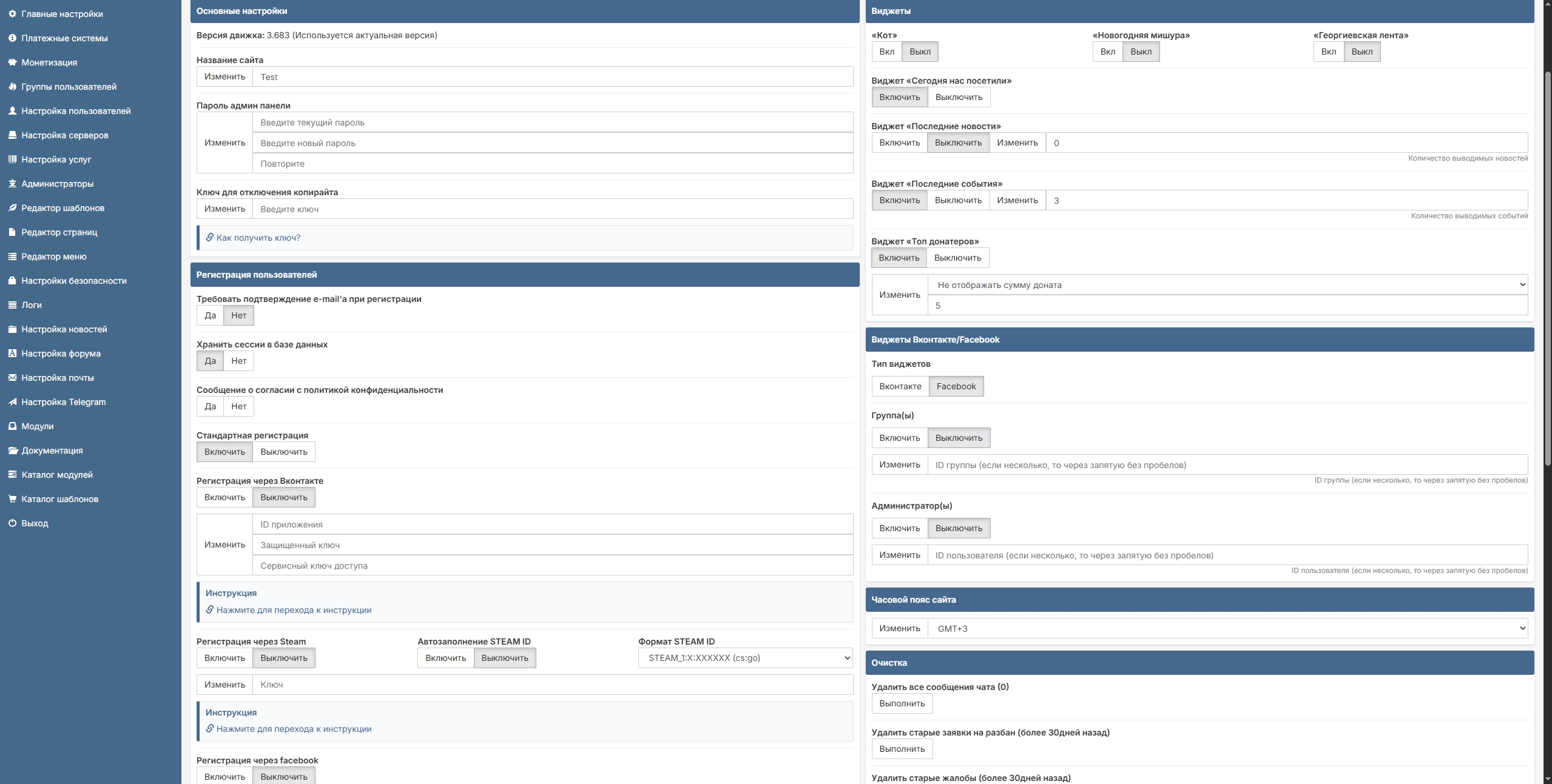Viewport: 1552px width, 784px height.
Task: Enable Администратор(ы) widget with Включить
Action: [899, 528]
